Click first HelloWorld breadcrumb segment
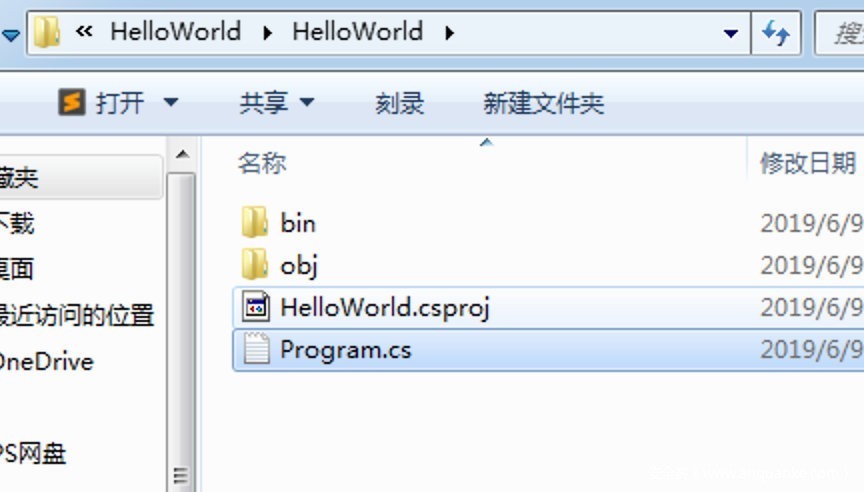This screenshot has height=492, width=864. point(175,32)
